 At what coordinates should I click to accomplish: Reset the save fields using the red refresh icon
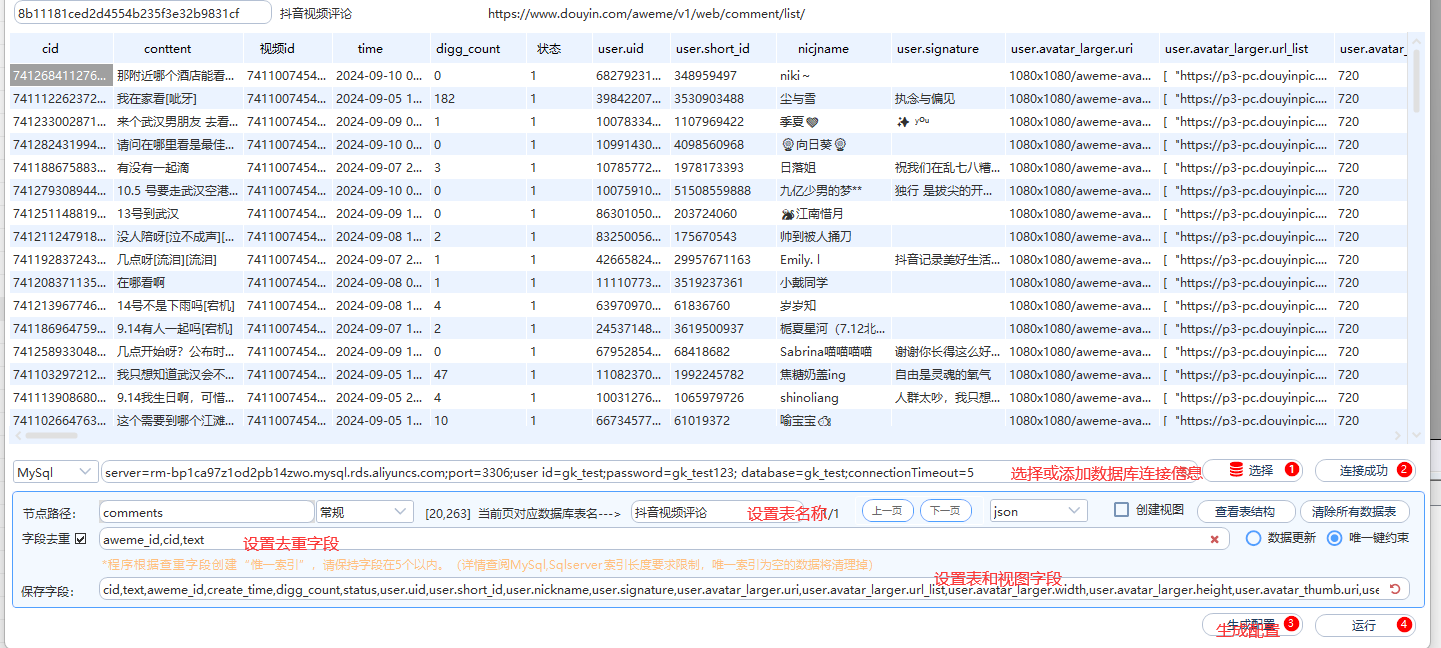(x=1396, y=589)
